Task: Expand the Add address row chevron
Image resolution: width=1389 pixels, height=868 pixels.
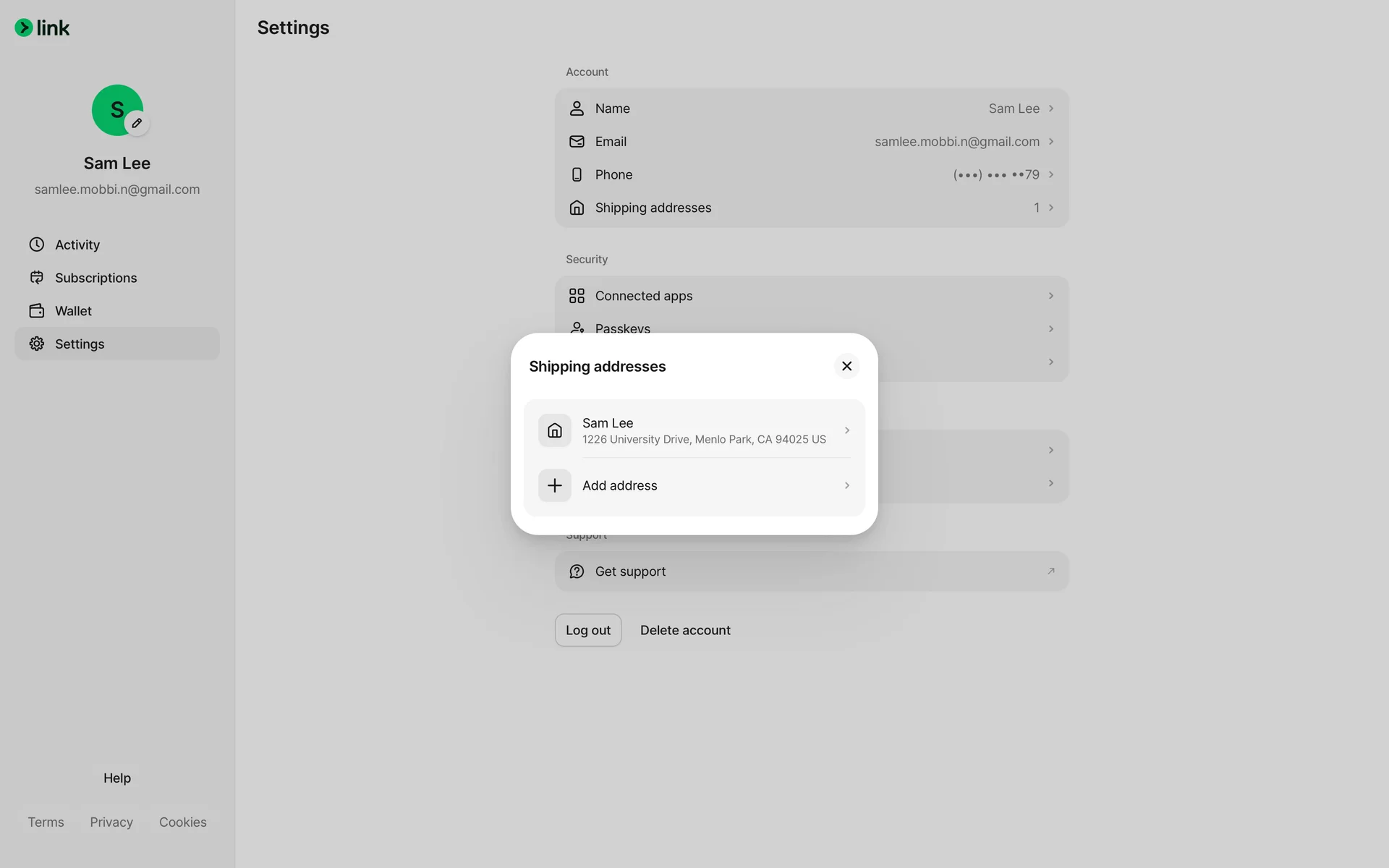Action: (846, 485)
